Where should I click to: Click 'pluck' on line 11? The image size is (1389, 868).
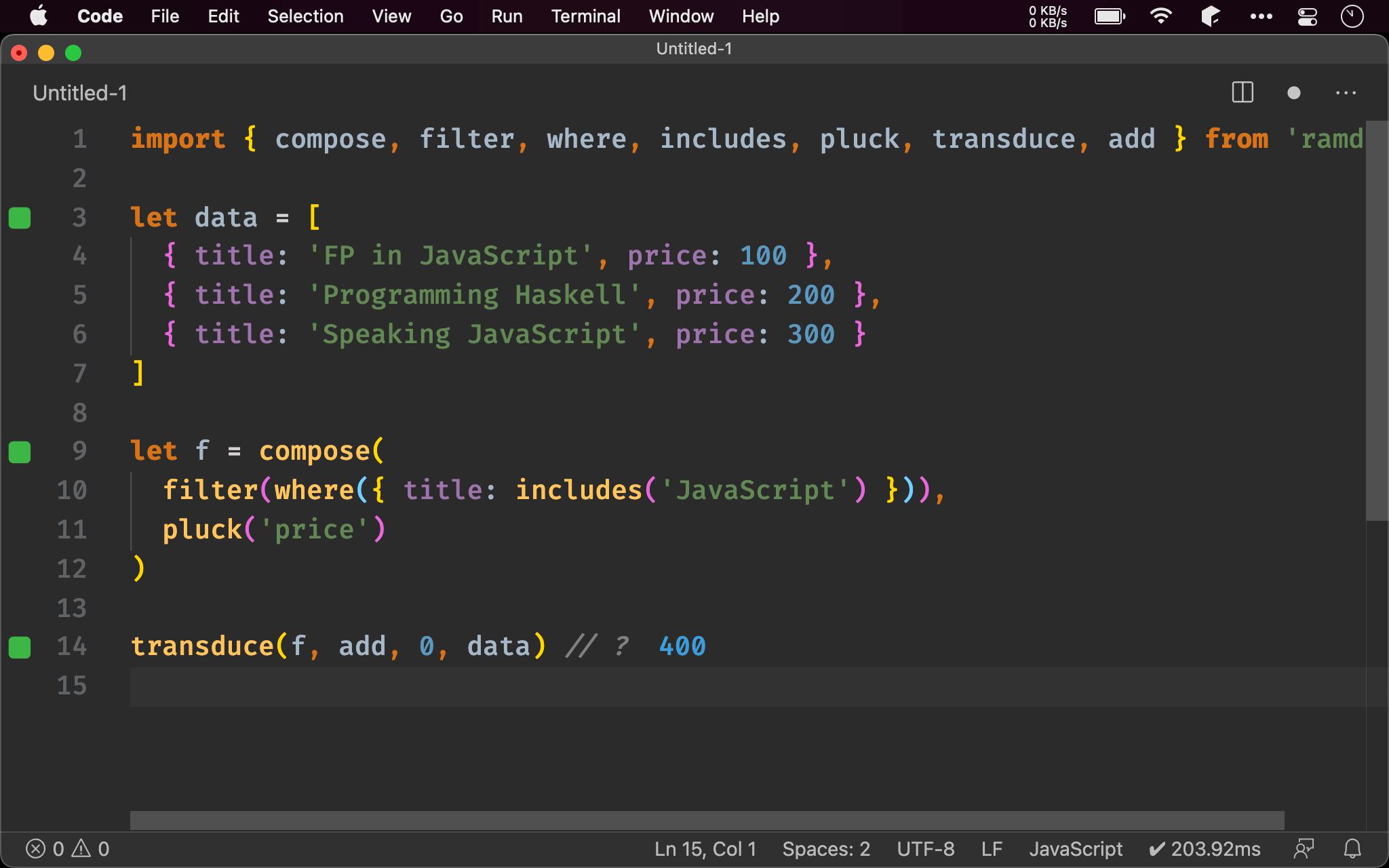point(202,530)
